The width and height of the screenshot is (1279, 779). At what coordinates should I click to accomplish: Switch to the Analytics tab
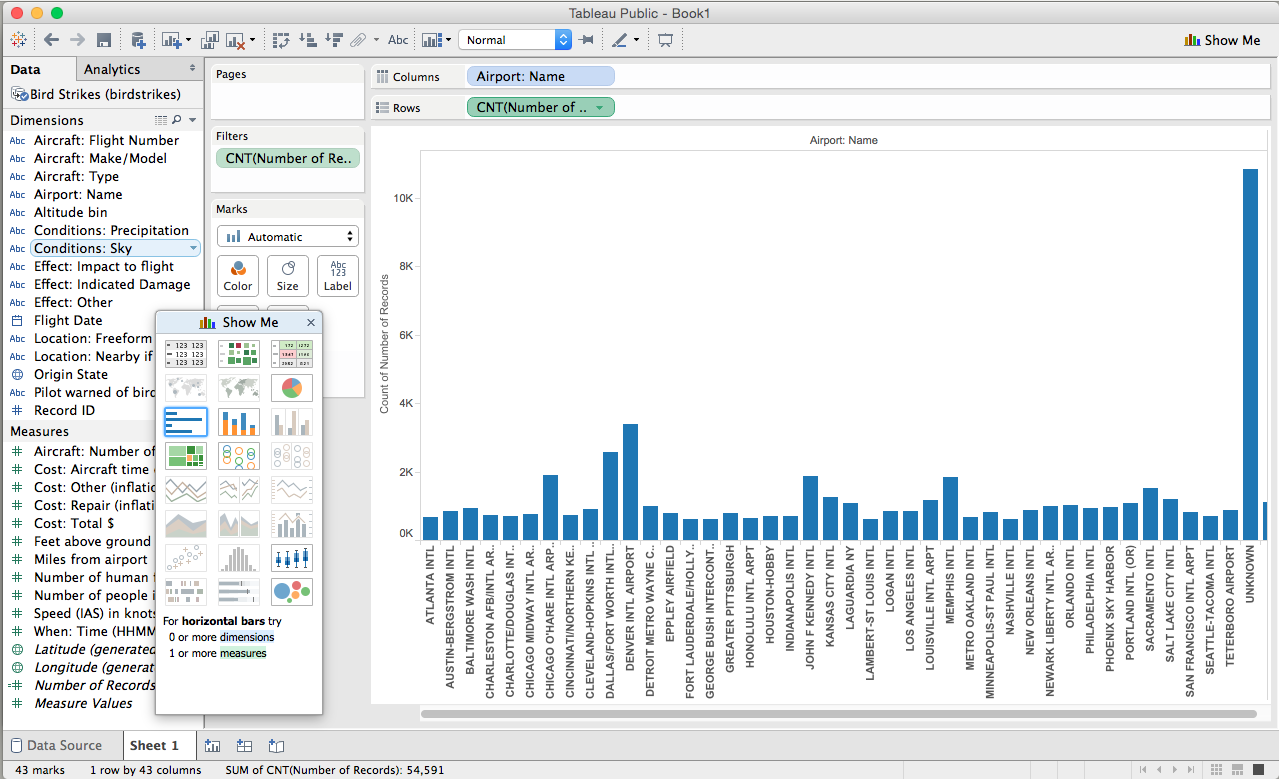(x=112, y=69)
